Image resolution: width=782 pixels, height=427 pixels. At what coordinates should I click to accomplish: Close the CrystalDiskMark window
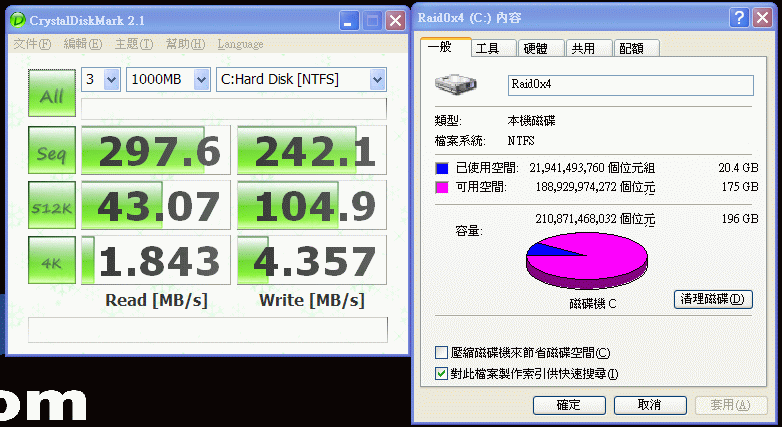[x=395, y=20]
